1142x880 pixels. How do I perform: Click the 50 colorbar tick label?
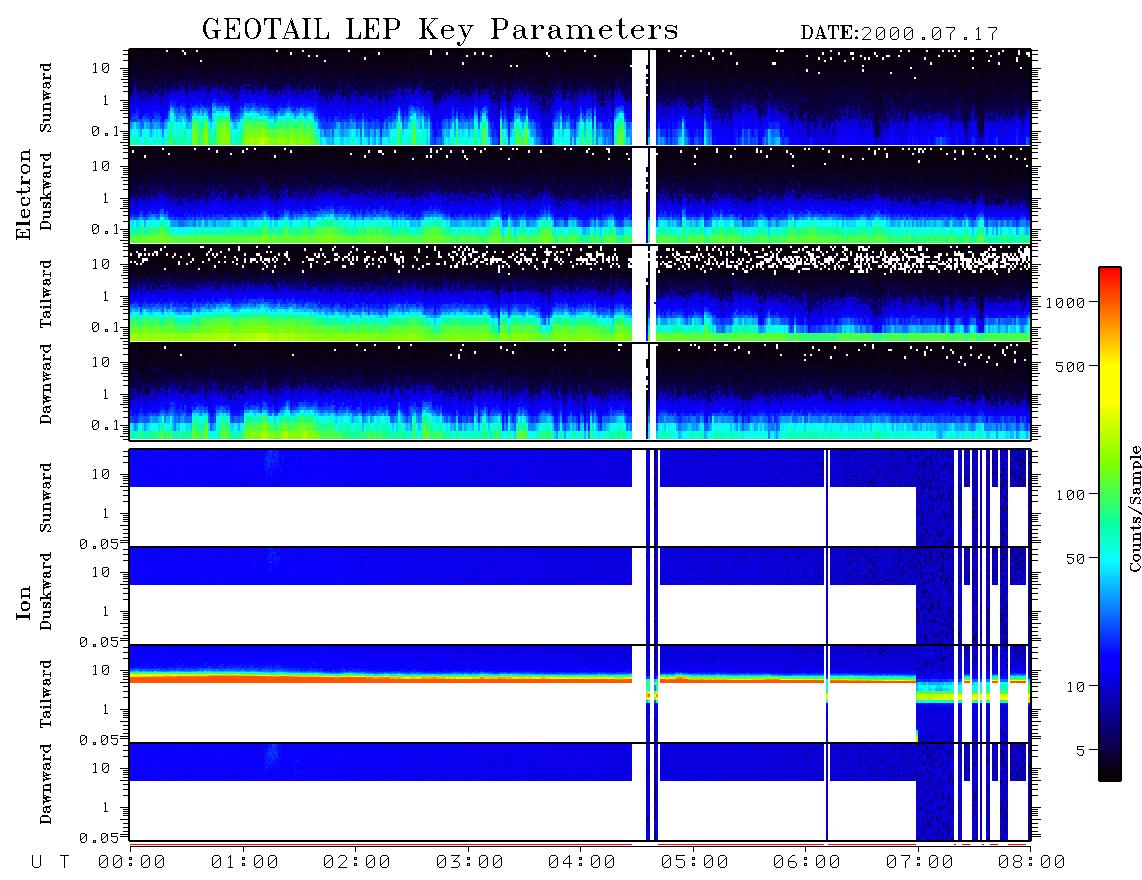pyautogui.click(x=1076, y=559)
